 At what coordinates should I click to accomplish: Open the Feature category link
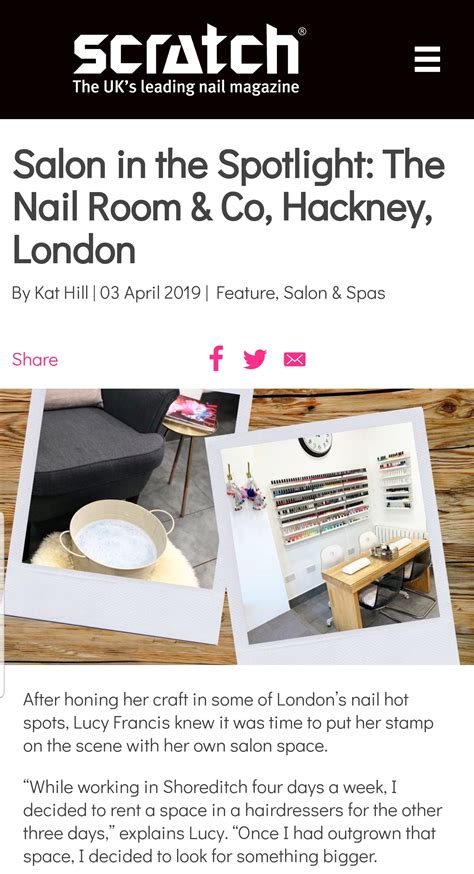click(246, 293)
